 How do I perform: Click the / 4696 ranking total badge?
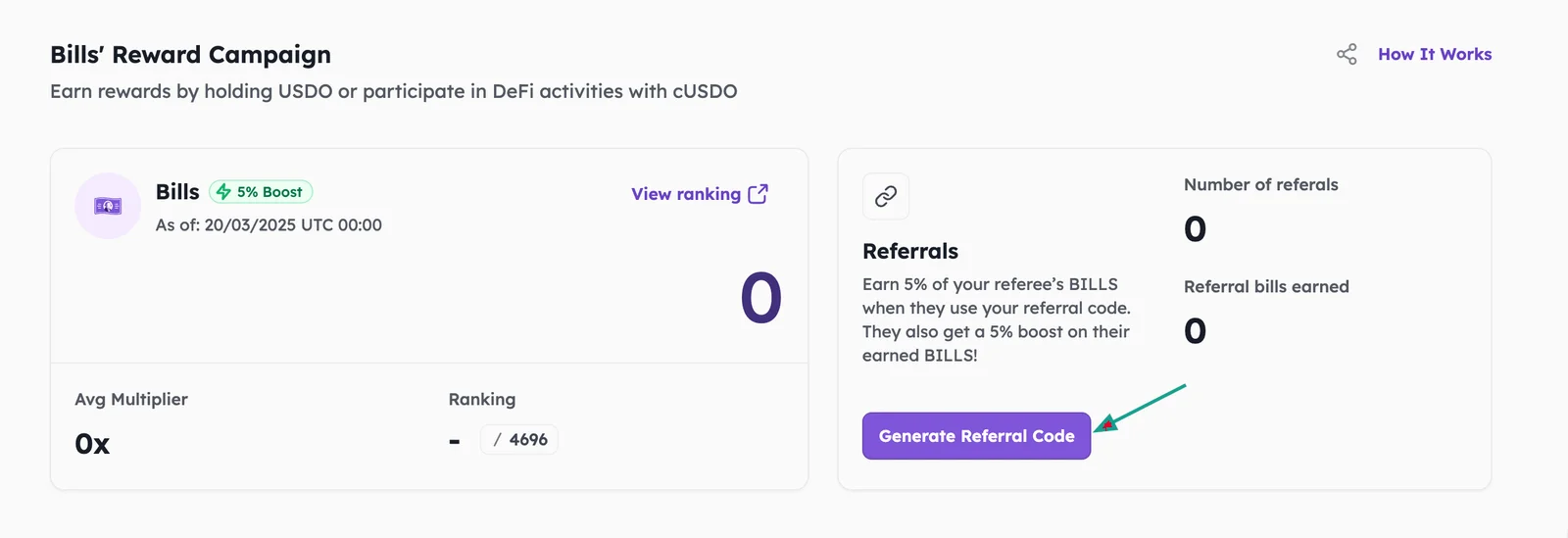pyautogui.click(x=519, y=440)
